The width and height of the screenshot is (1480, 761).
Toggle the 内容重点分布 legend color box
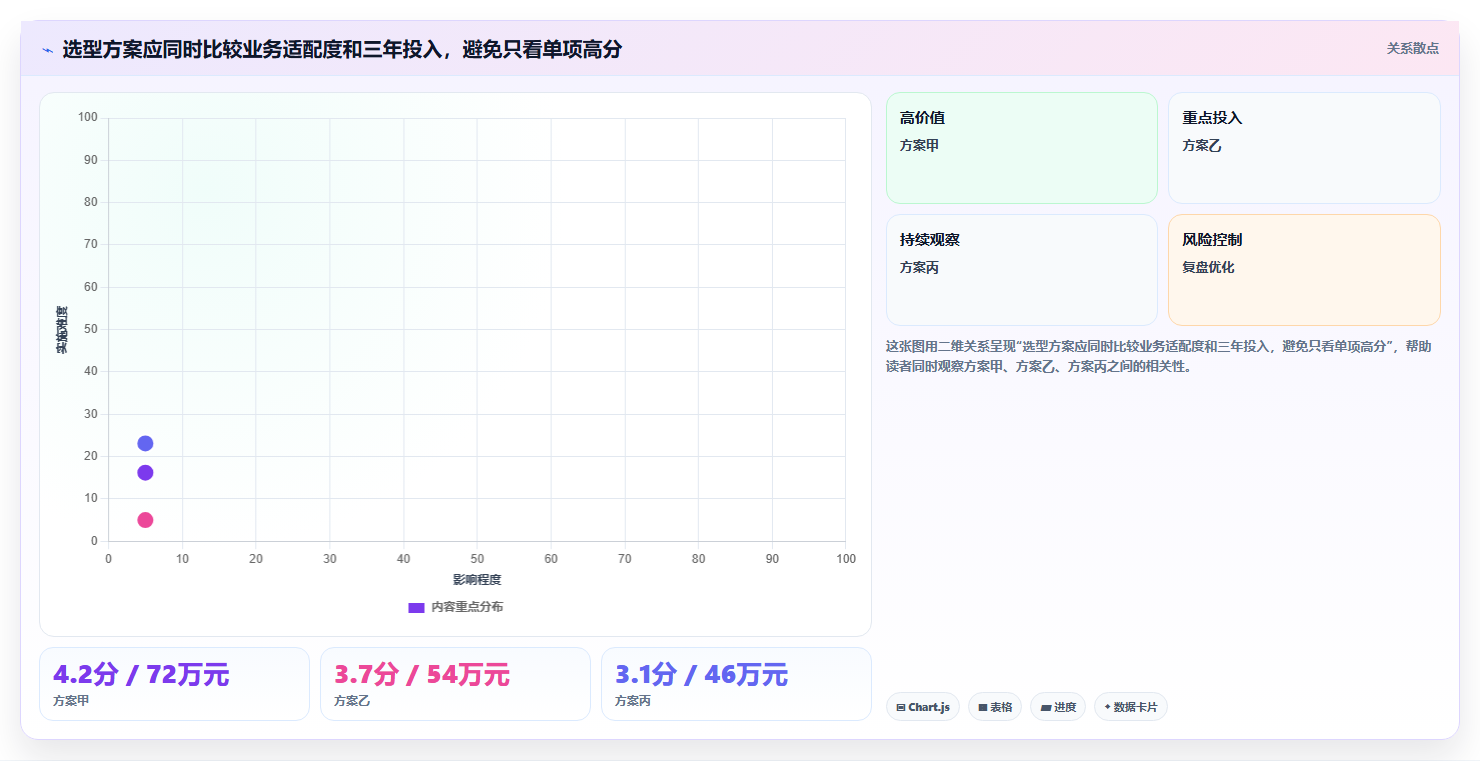(416, 608)
